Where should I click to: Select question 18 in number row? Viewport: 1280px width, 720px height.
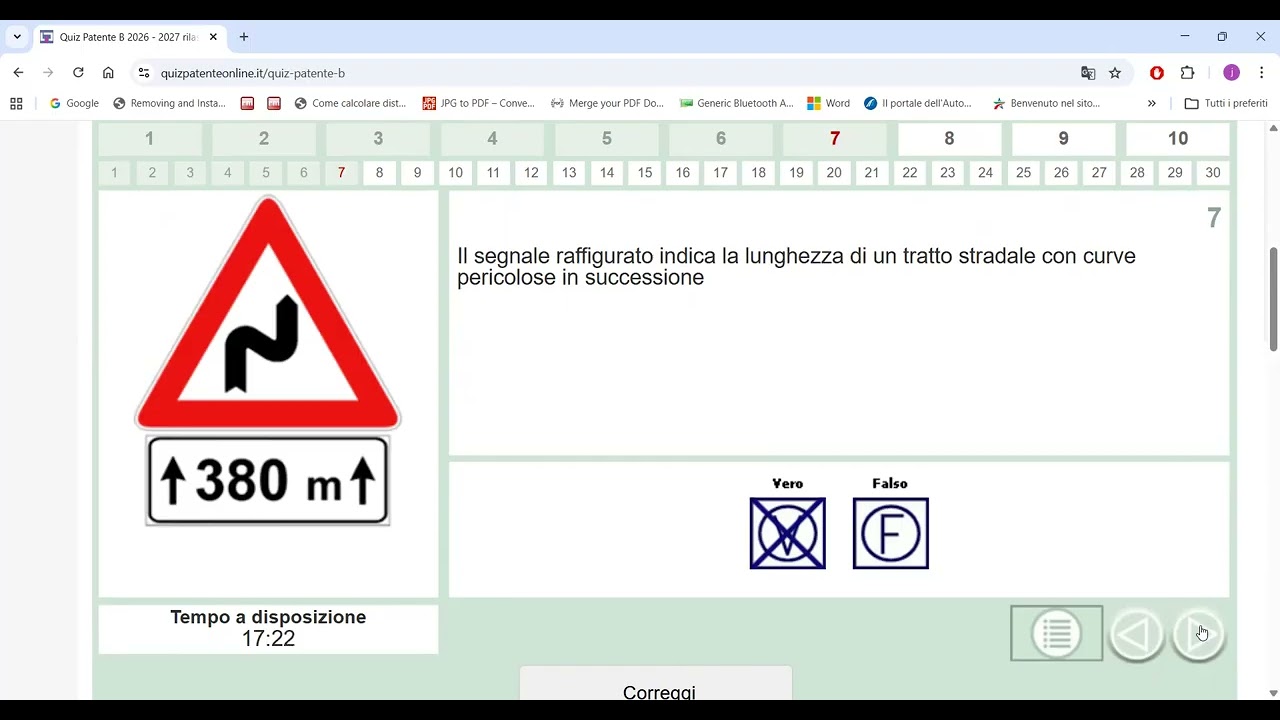(x=758, y=173)
